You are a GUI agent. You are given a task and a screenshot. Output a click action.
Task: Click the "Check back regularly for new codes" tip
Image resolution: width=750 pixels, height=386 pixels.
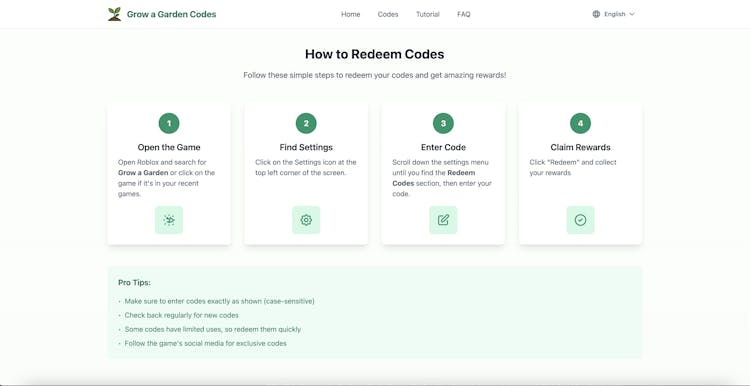181,315
